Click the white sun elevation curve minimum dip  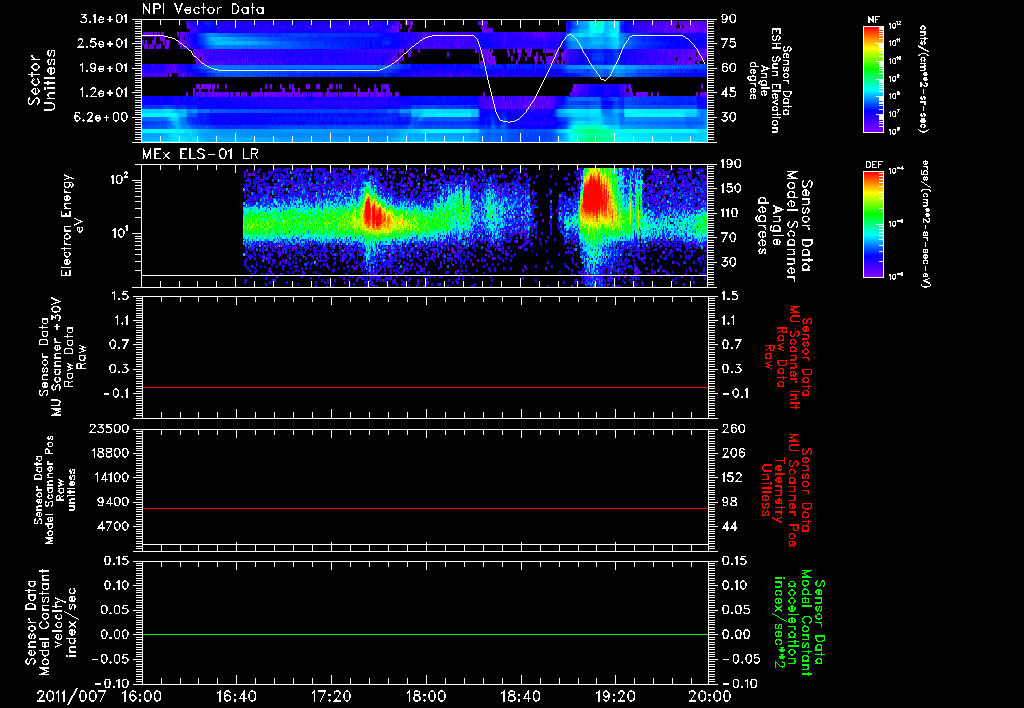pos(507,121)
